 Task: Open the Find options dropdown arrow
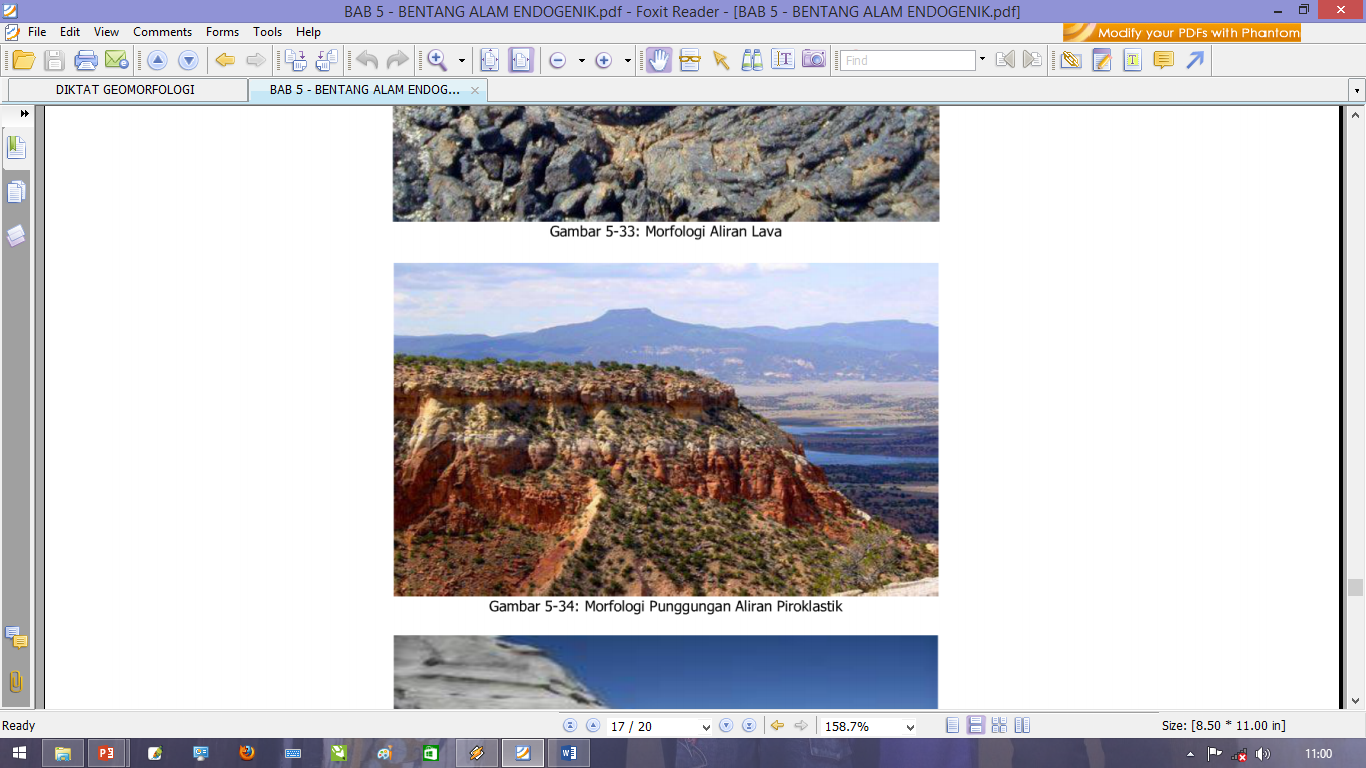click(x=982, y=60)
